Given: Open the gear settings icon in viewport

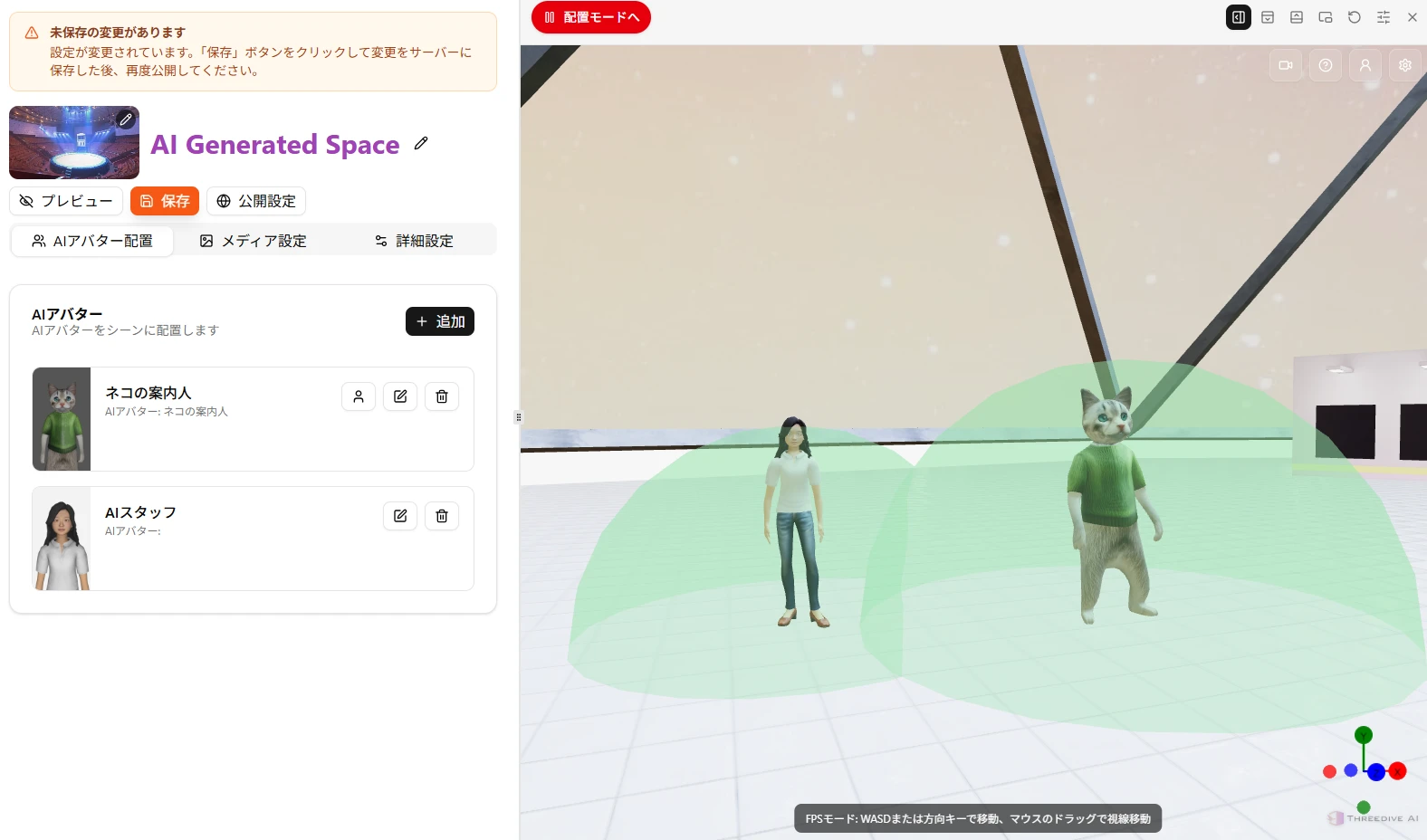Looking at the screenshot, I should pyautogui.click(x=1405, y=65).
